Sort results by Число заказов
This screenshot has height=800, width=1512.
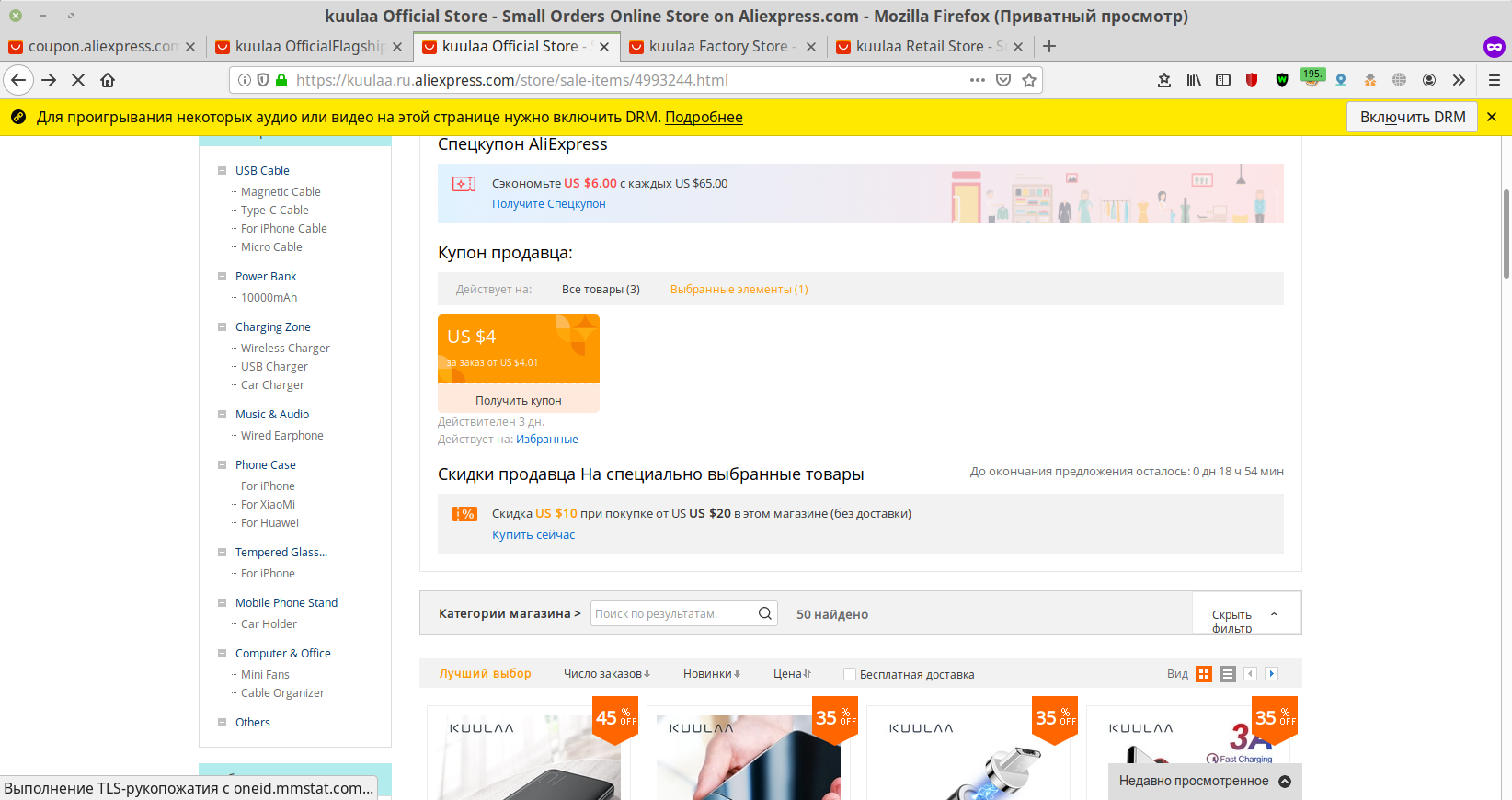(x=607, y=674)
